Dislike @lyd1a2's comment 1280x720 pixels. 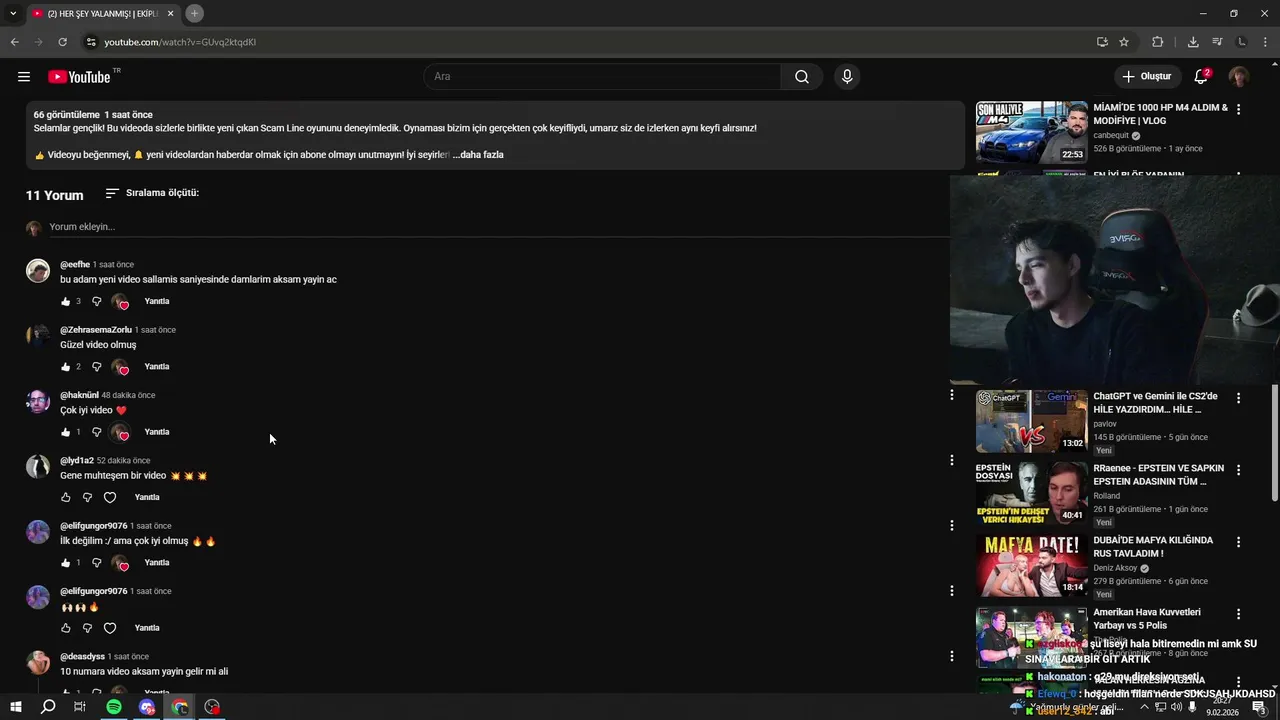87,498
